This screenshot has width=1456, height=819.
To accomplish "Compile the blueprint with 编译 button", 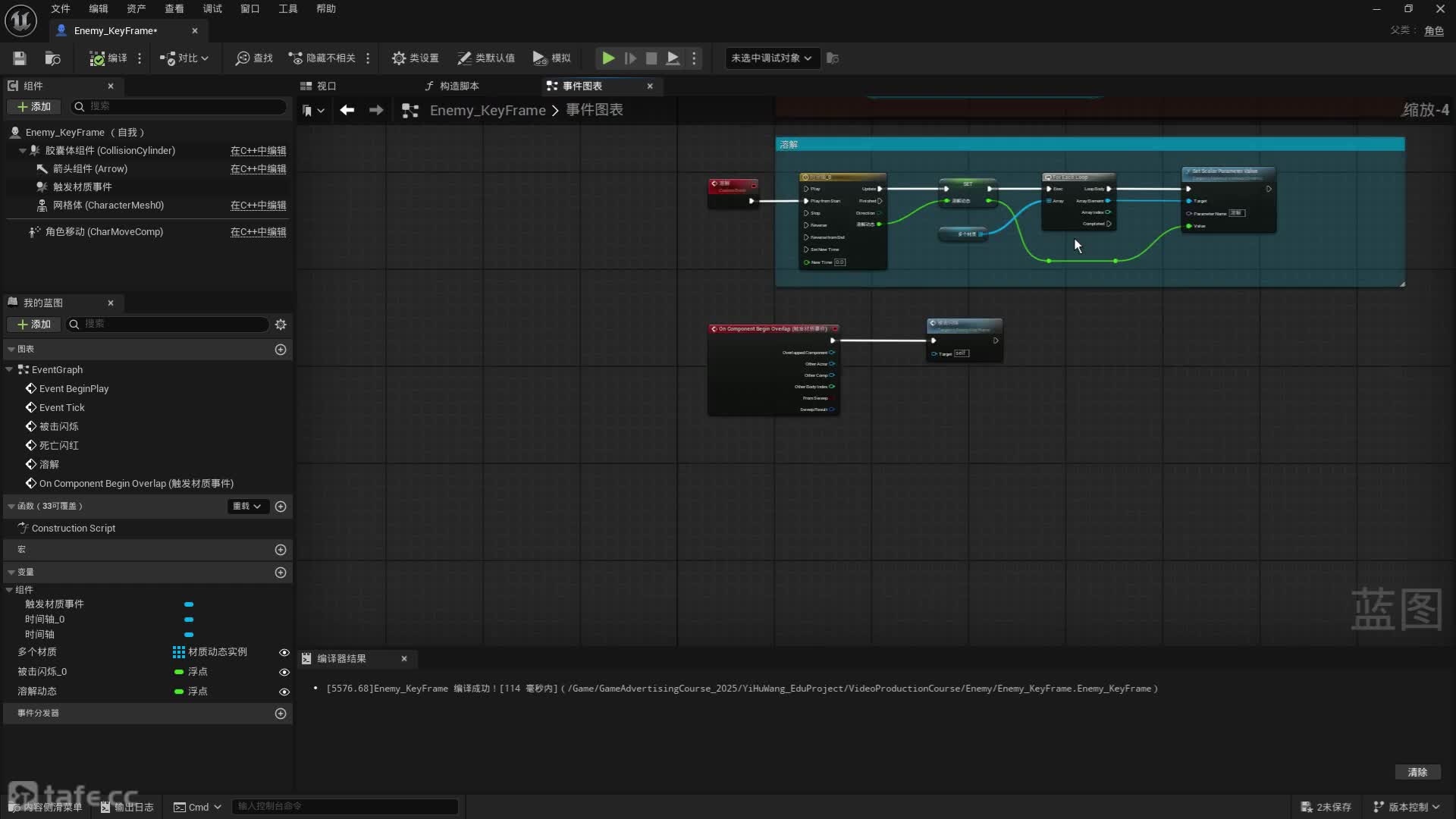I will (108, 58).
